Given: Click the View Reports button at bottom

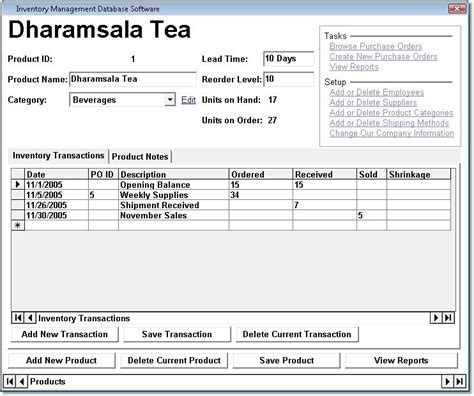Looking at the screenshot, I should coord(401,360).
